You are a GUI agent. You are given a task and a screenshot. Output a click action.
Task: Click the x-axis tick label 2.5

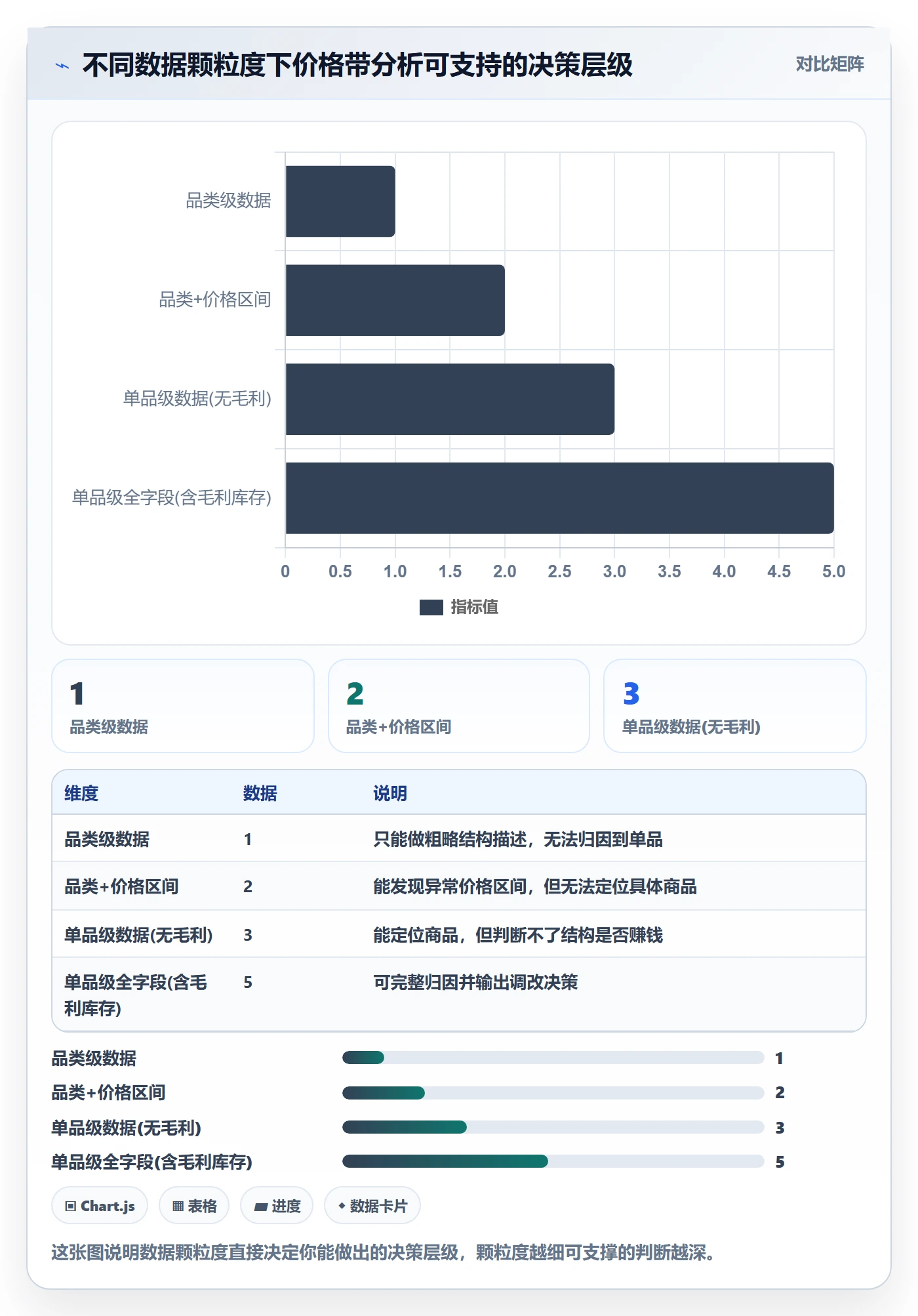(x=559, y=571)
